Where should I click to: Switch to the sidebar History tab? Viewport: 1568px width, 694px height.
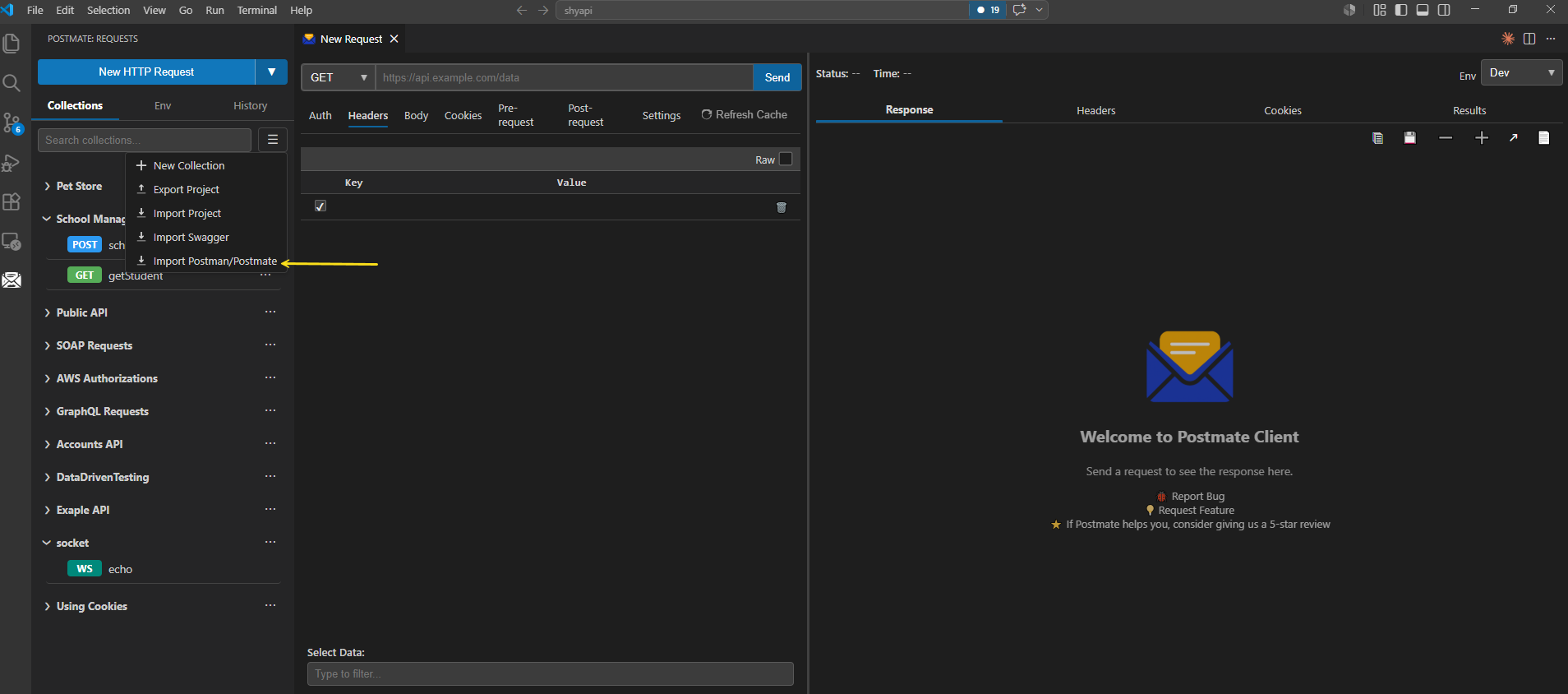(251, 105)
